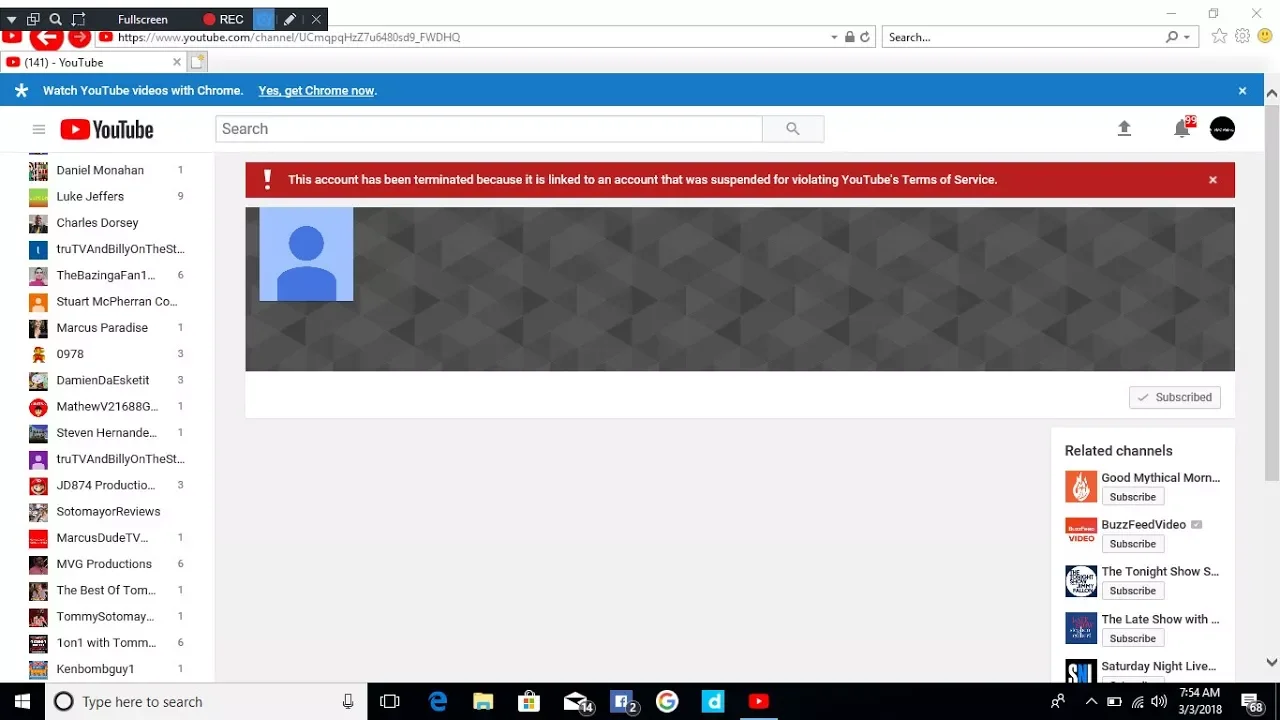Viewport: 1280px width, 720px height.
Task: Open Mail app from taskbar
Action: pyautogui.click(x=576, y=701)
